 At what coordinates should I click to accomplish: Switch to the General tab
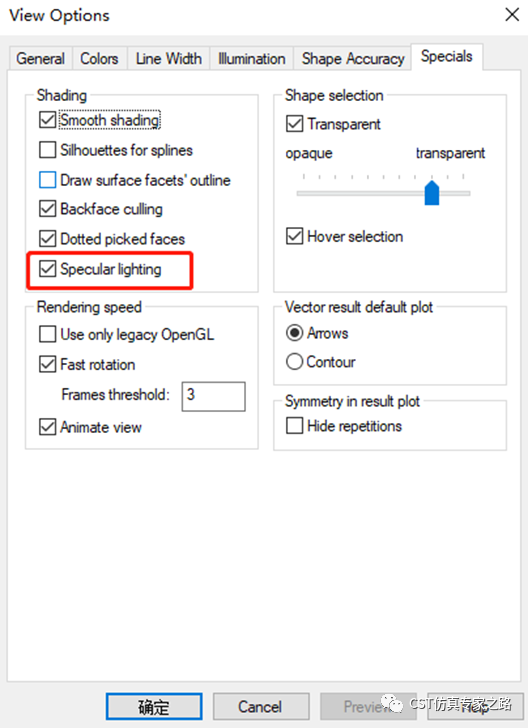tap(40, 58)
